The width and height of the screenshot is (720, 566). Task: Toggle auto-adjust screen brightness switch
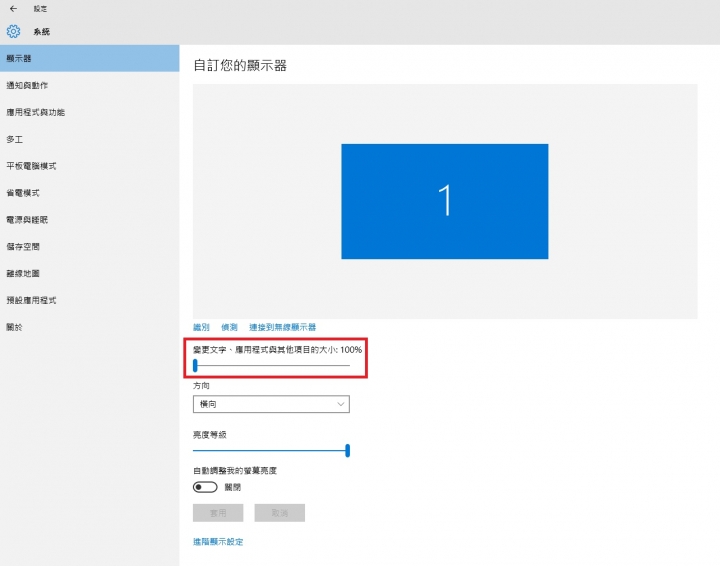tap(205, 487)
